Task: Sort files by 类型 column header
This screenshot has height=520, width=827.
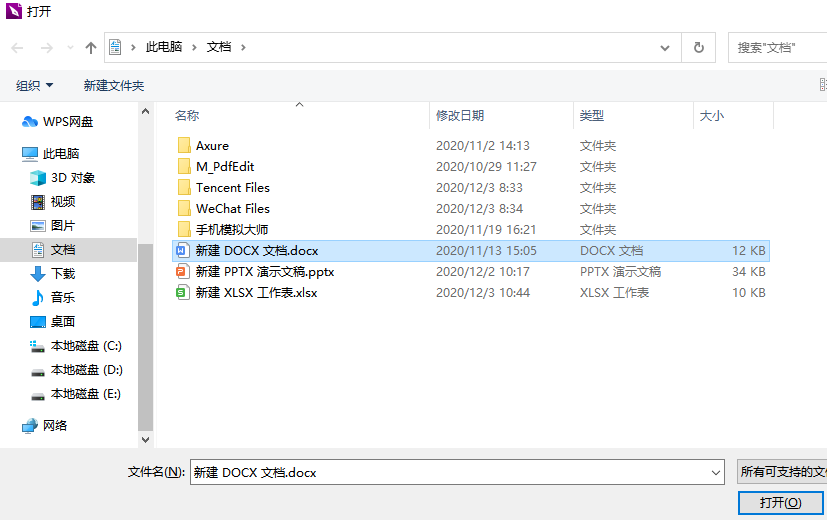Action: coord(592,116)
